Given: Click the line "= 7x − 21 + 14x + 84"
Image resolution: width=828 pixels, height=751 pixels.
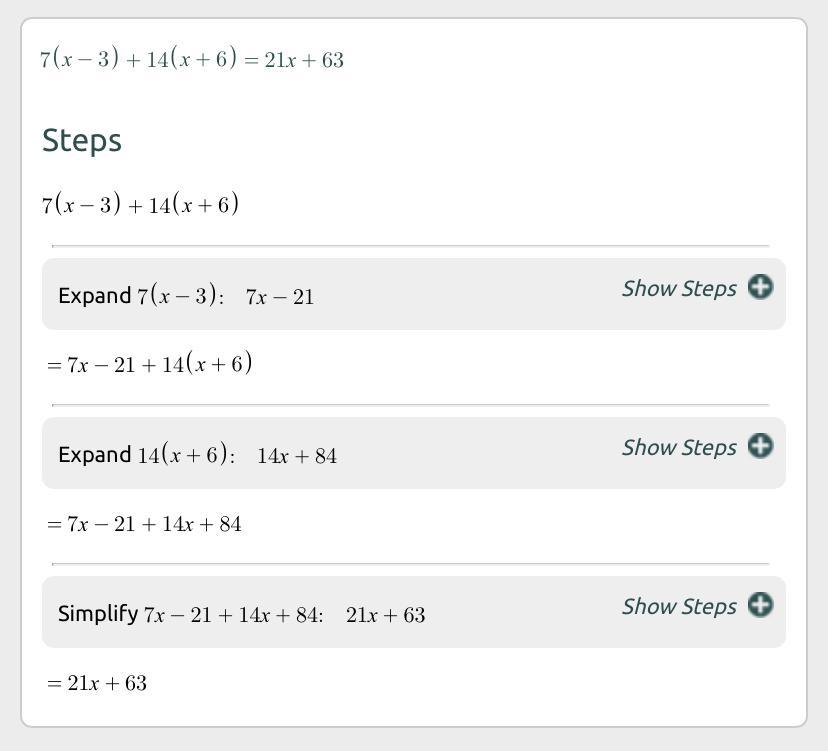Looking at the screenshot, I should click(x=145, y=524).
